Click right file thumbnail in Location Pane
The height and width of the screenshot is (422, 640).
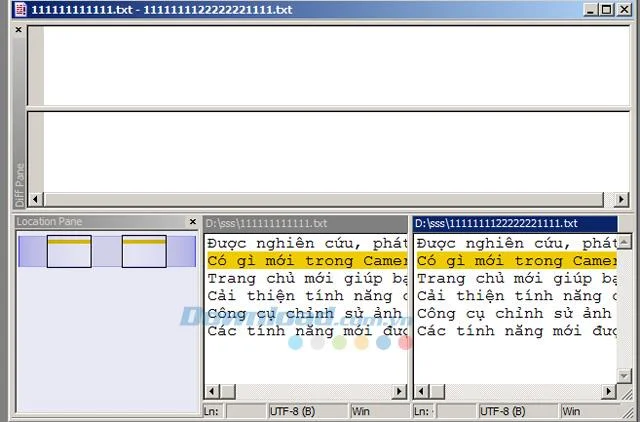(x=144, y=251)
